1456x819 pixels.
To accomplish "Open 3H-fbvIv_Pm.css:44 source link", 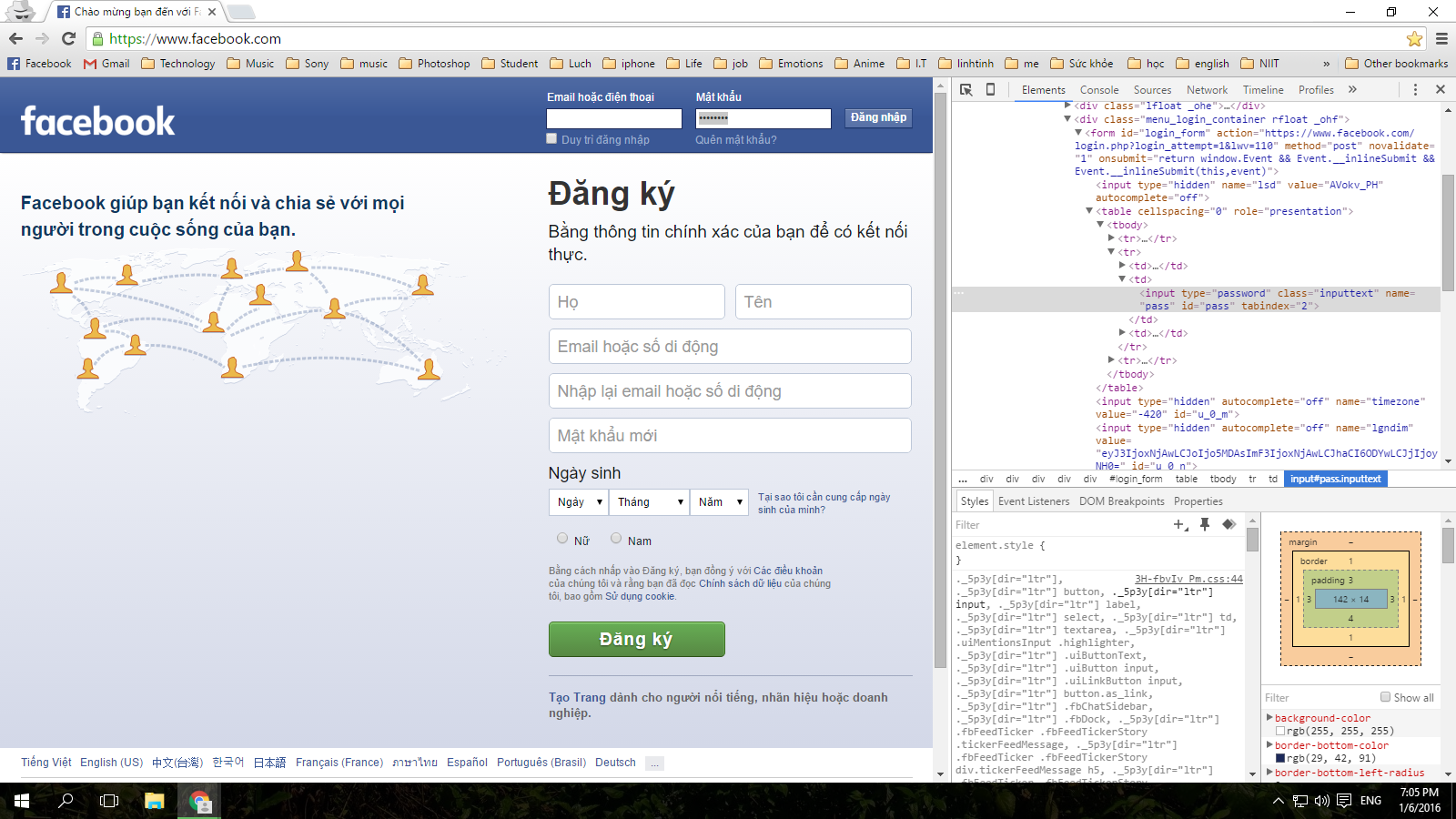I will click(1188, 579).
